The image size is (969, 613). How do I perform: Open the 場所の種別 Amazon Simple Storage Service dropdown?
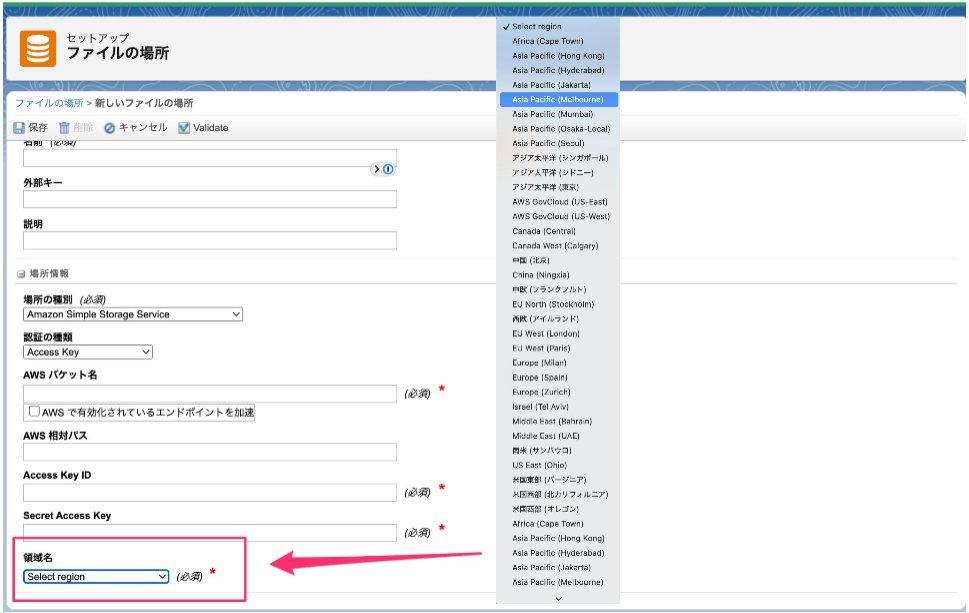pos(133,314)
